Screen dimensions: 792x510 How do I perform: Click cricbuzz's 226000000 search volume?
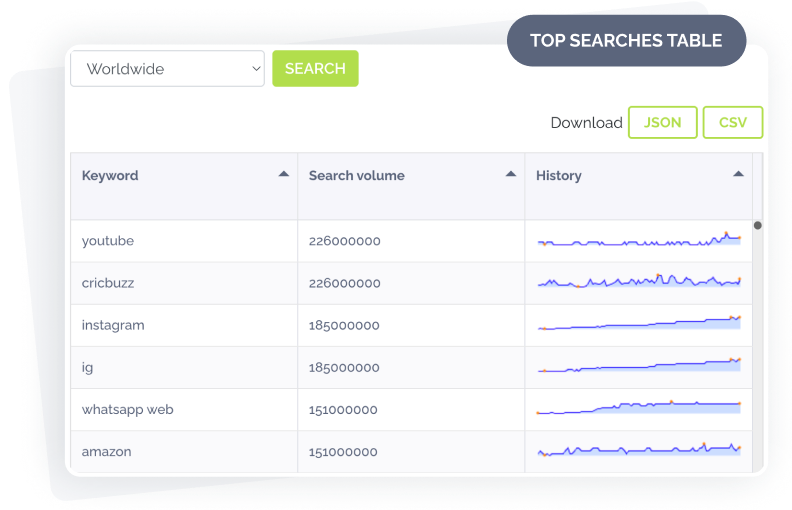coord(344,283)
